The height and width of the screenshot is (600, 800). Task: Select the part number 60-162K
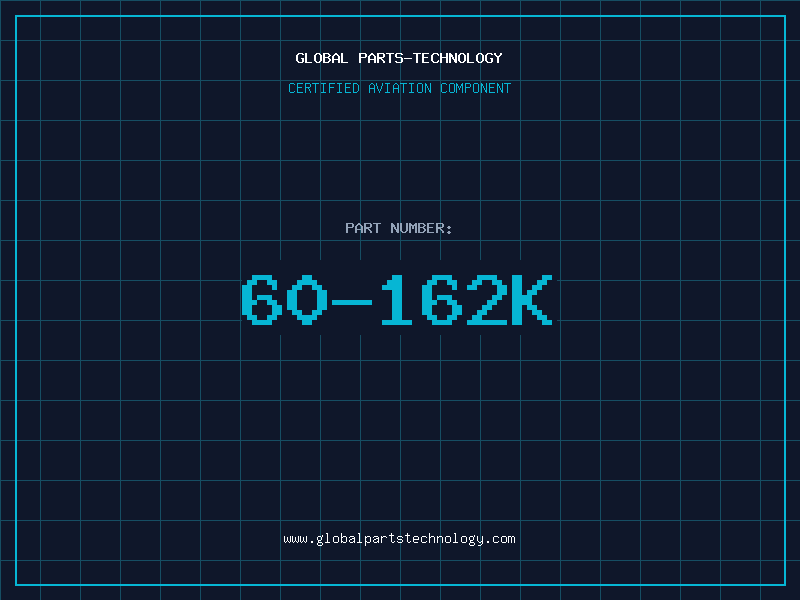coord(397,299)
